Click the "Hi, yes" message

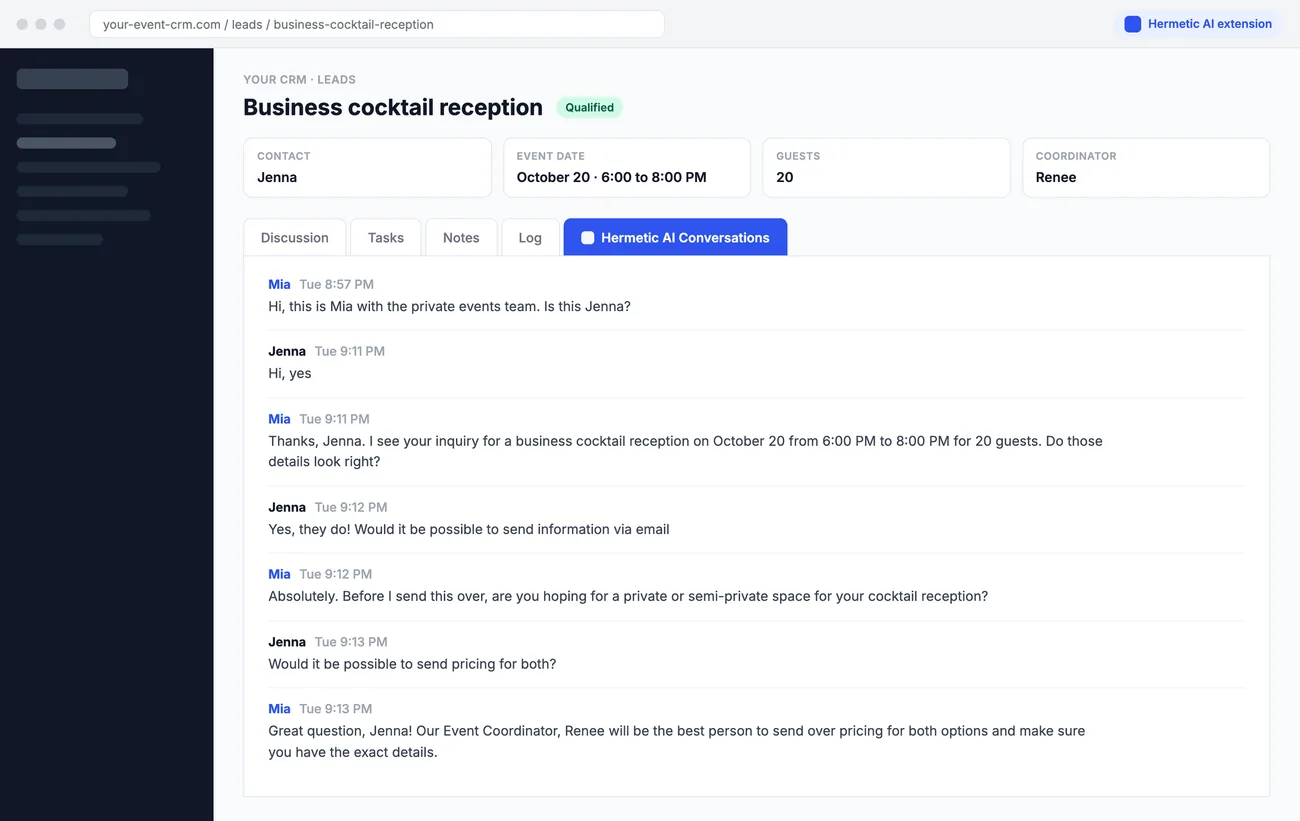coord(290,374)
